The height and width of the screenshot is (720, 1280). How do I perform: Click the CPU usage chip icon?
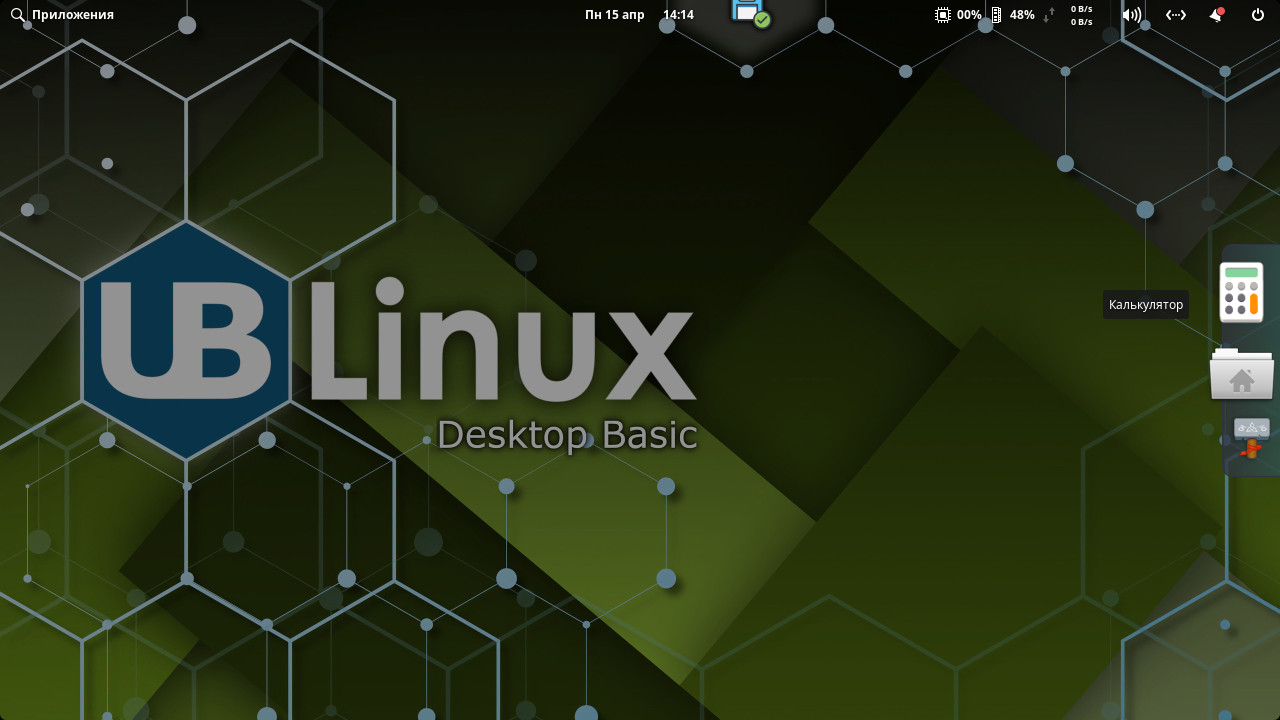tap(943, 15)
